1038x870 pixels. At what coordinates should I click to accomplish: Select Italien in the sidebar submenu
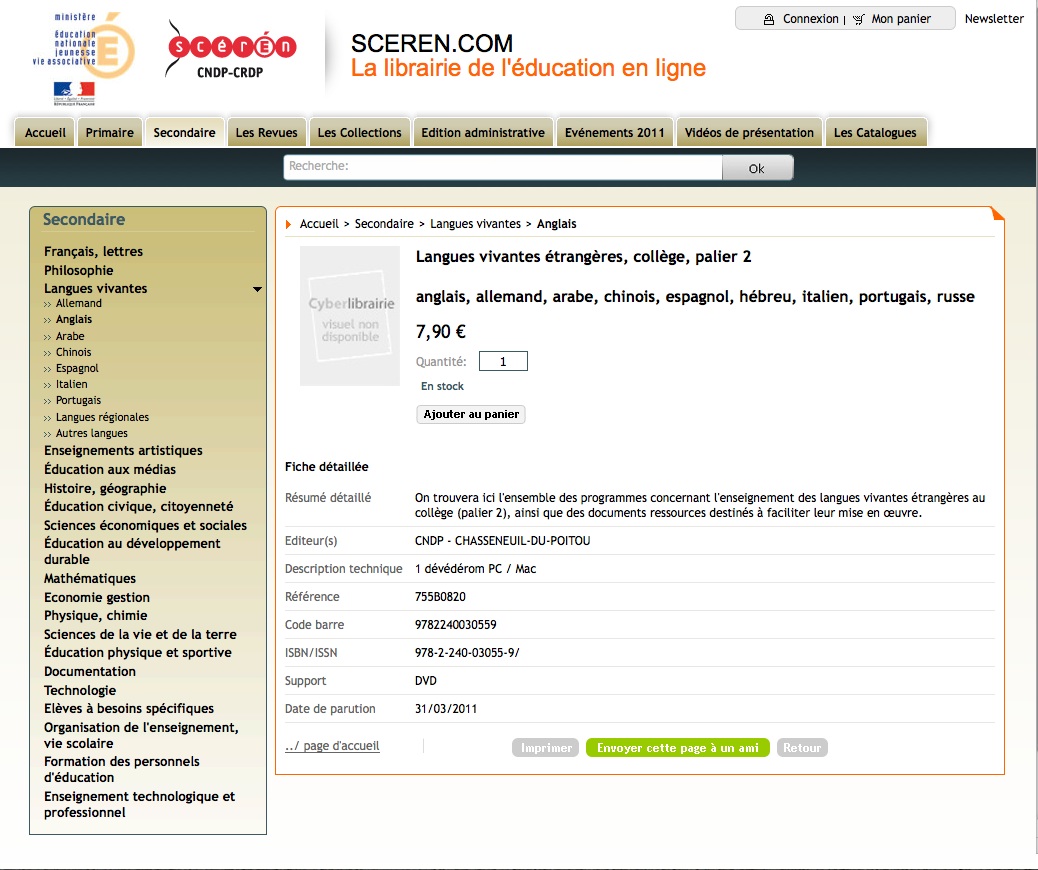click(x=71, y=384)
